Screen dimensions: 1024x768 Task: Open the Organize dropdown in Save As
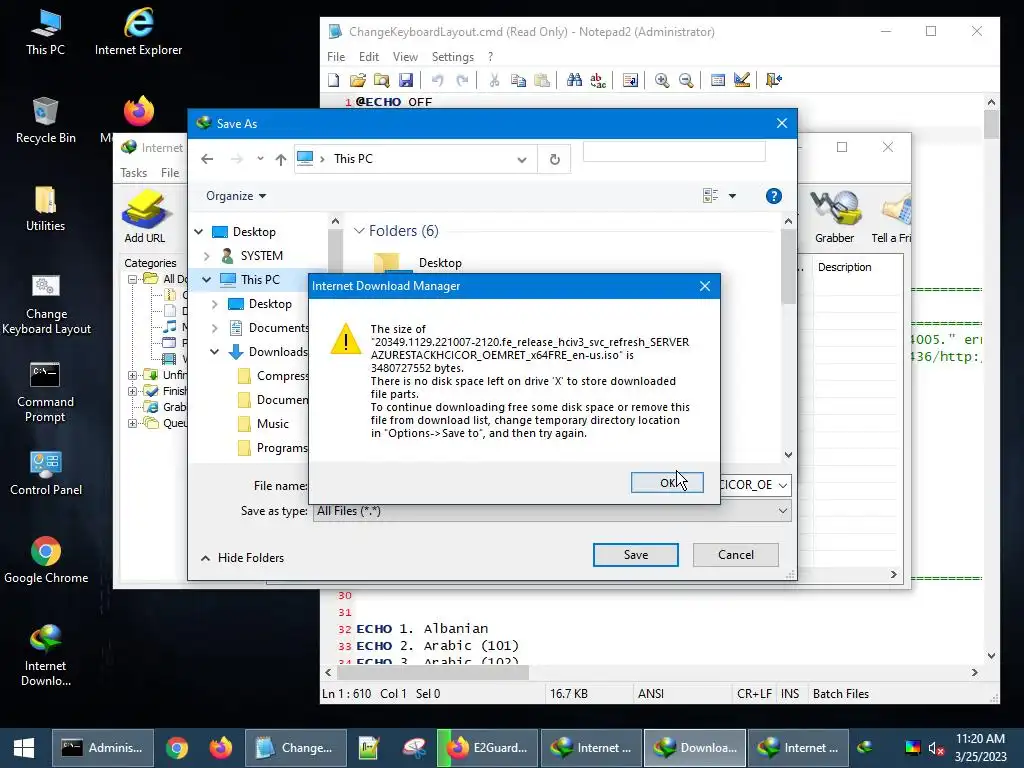(236, 196)
